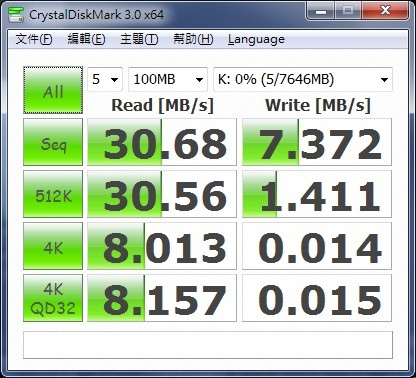Open the 文件(F) menu

click(34, 39)
